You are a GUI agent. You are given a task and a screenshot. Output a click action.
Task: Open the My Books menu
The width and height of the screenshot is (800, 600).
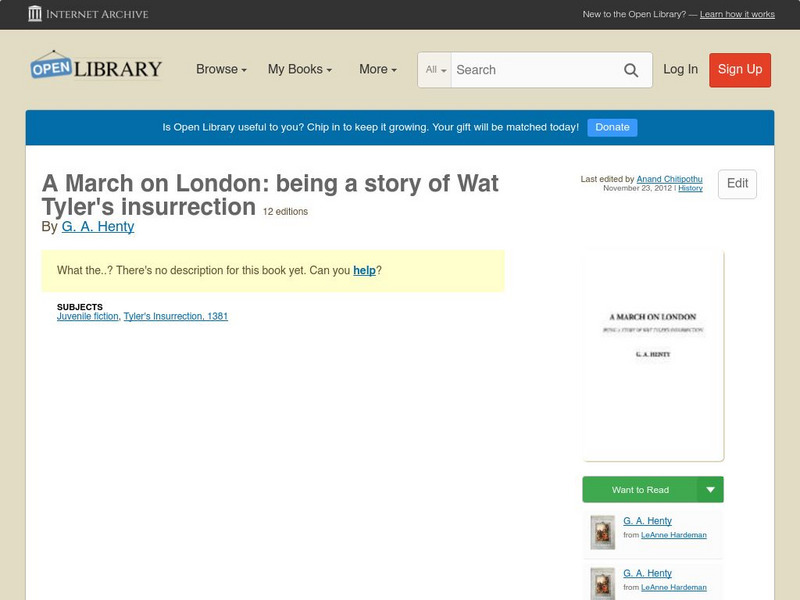[297, 70]
